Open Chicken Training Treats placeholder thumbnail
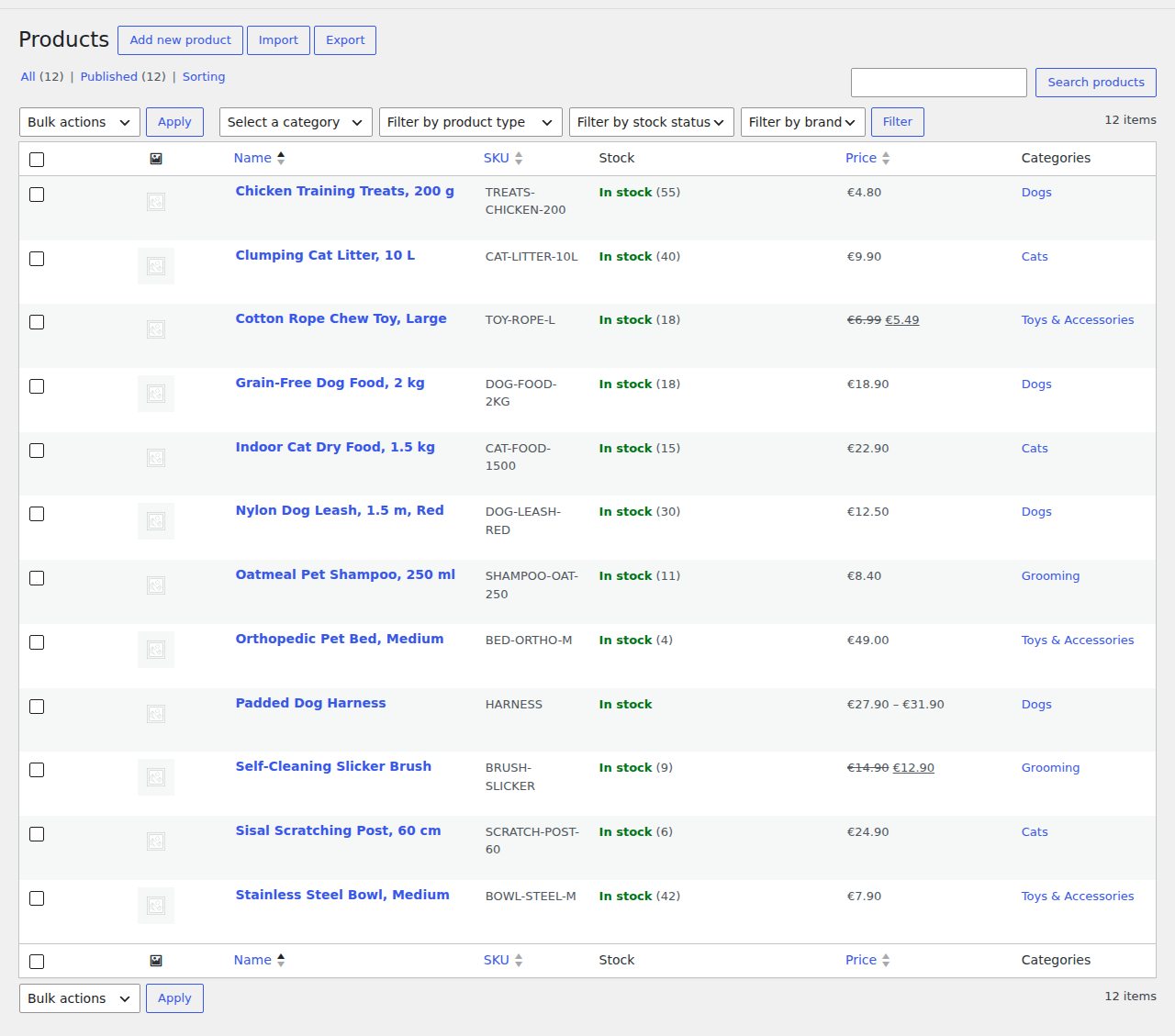1175x1036 pixels. pos(156,202)
